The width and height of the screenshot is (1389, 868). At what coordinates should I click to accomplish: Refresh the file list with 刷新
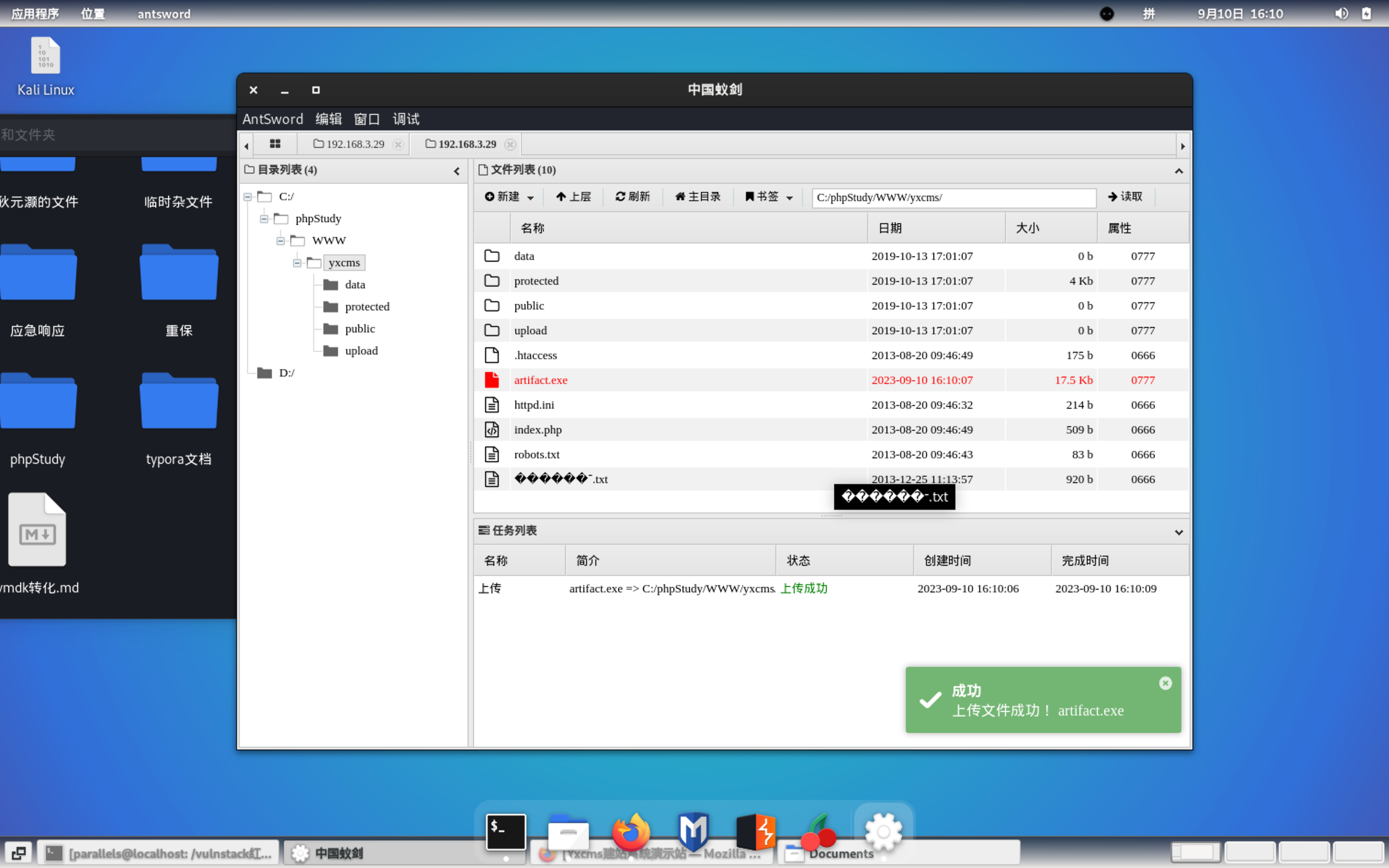point(632,197)
